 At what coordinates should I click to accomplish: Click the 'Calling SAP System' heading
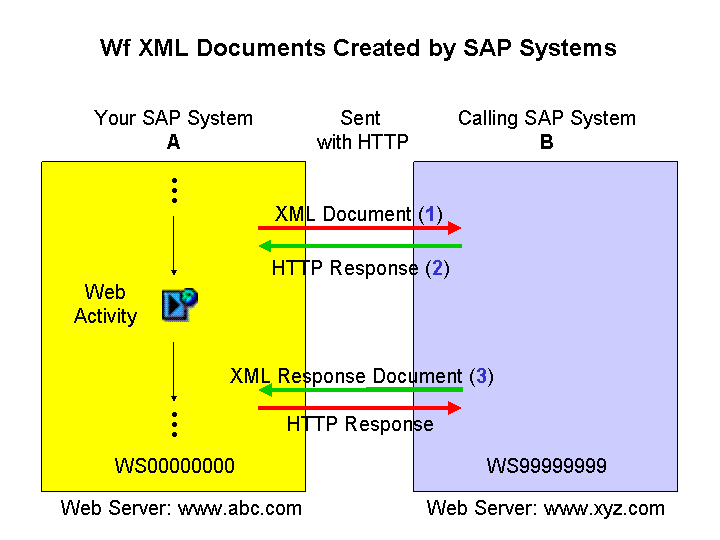click(546, 118)
